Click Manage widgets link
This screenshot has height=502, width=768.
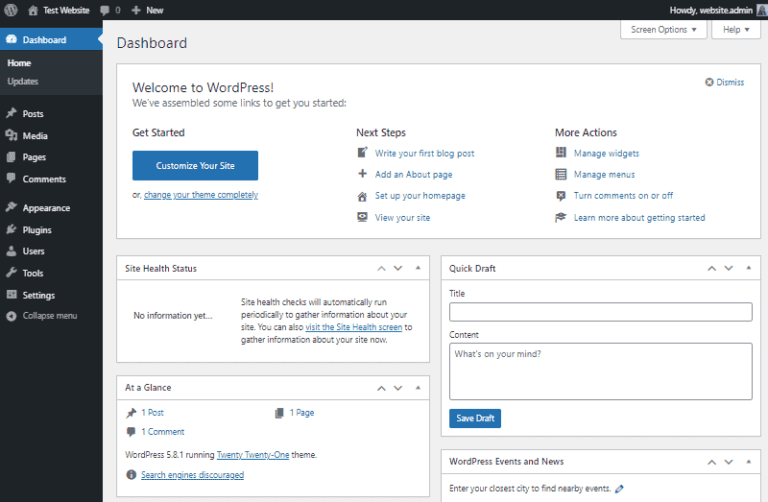[606, 153]
